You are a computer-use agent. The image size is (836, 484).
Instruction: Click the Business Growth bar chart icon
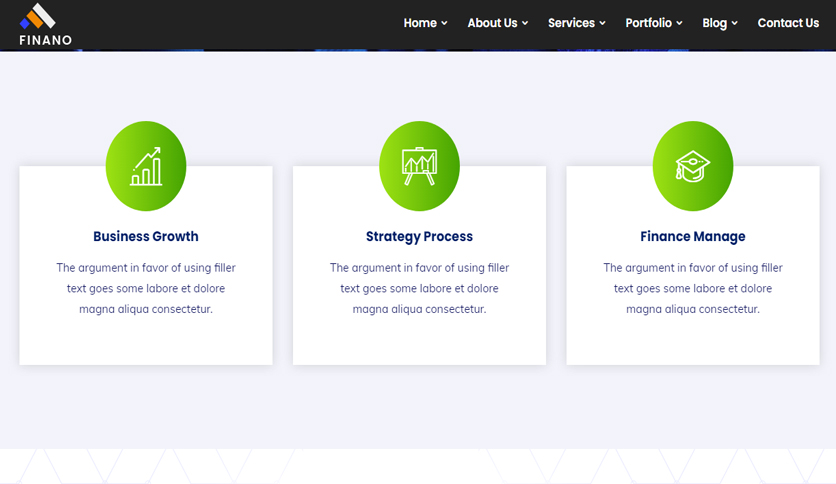tap(146, 166)
